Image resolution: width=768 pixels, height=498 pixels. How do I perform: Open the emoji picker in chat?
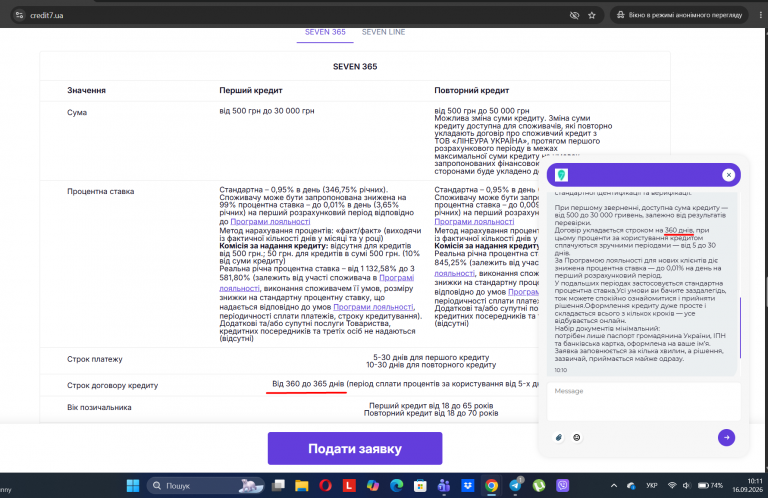[576, 437]
